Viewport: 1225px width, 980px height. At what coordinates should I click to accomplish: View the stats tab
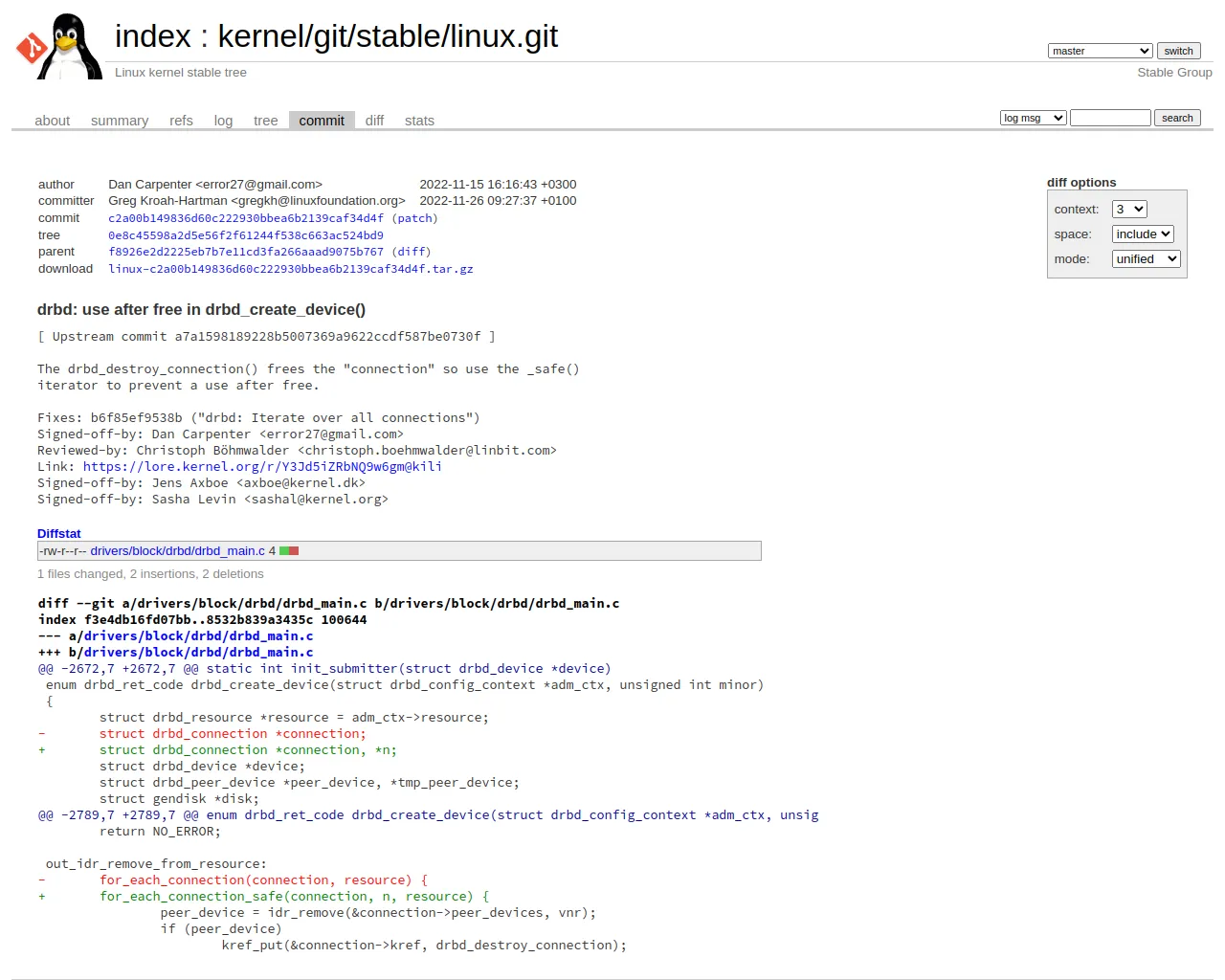[419, 121]
